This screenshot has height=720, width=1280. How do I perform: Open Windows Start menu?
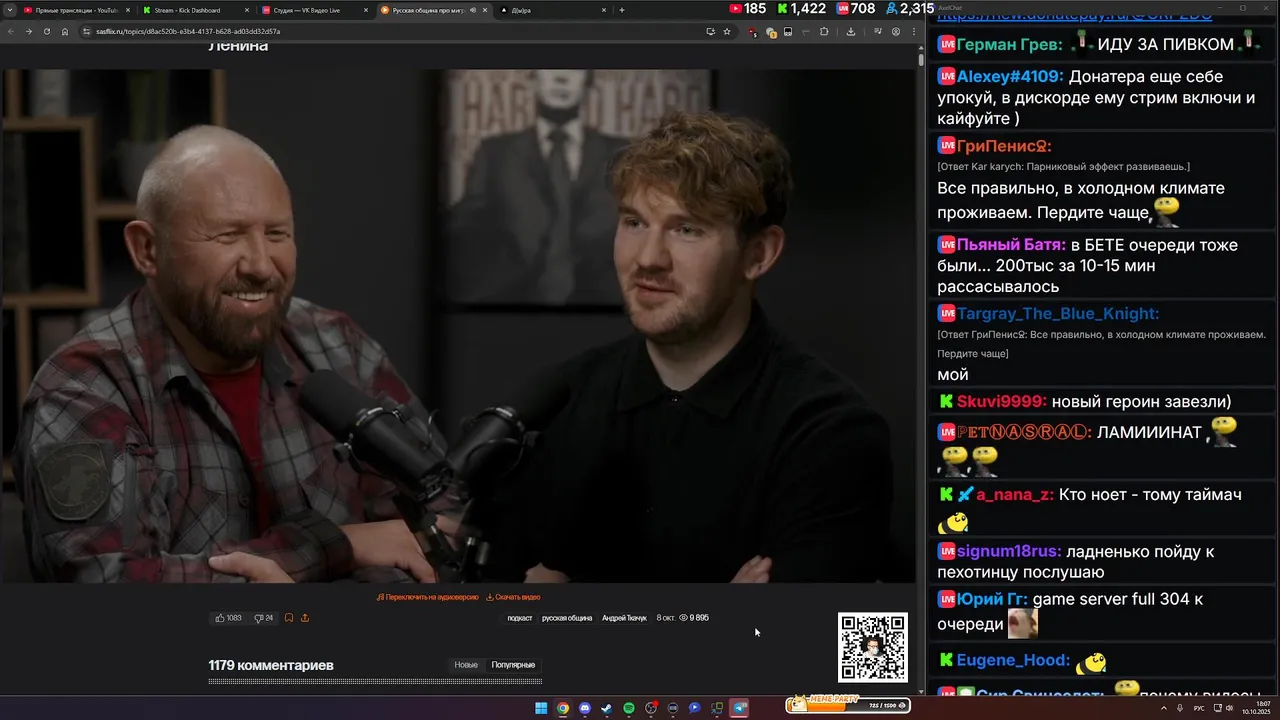pyautogui.click(x=541, y=708)
